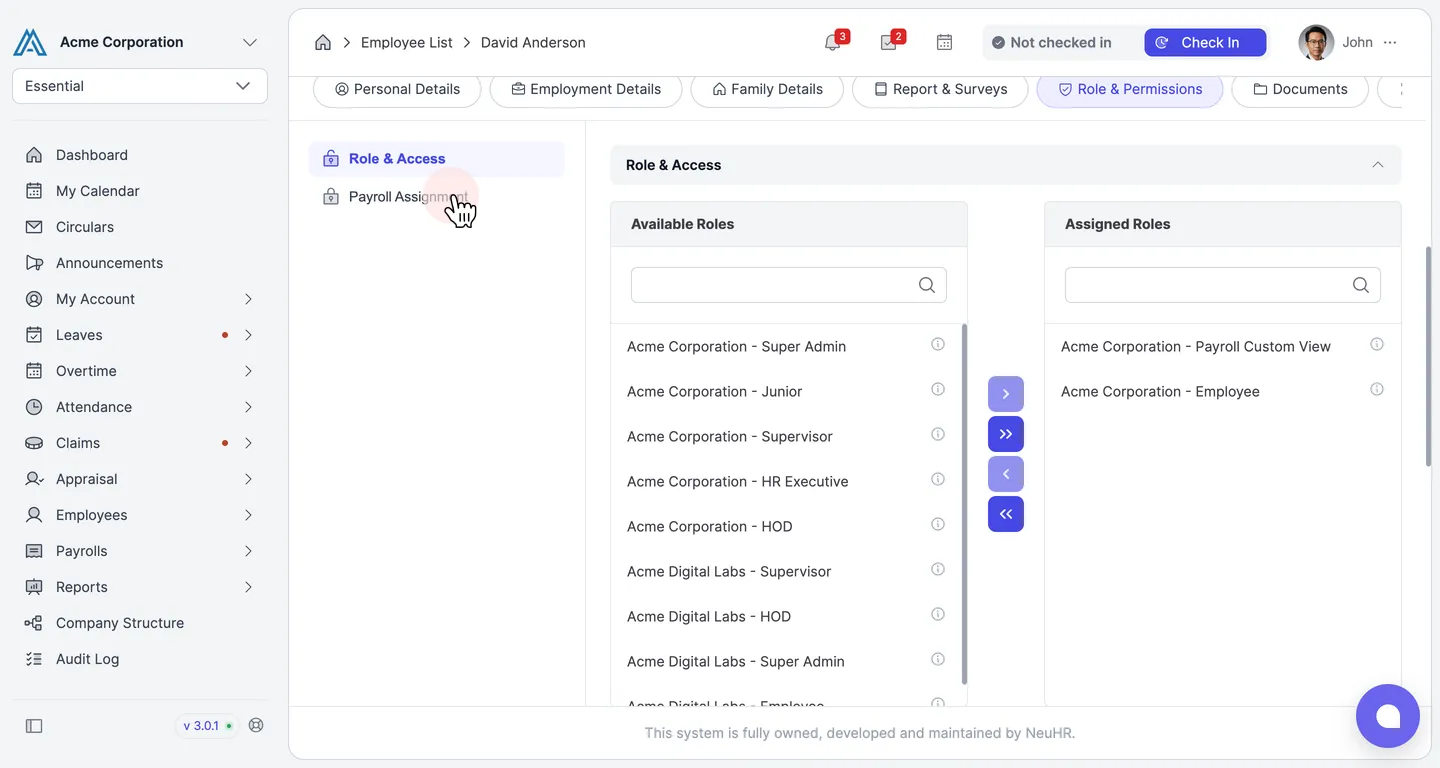Open Circulars in the sidebar
Screen dimensions: 1440x768
(140, 227)
